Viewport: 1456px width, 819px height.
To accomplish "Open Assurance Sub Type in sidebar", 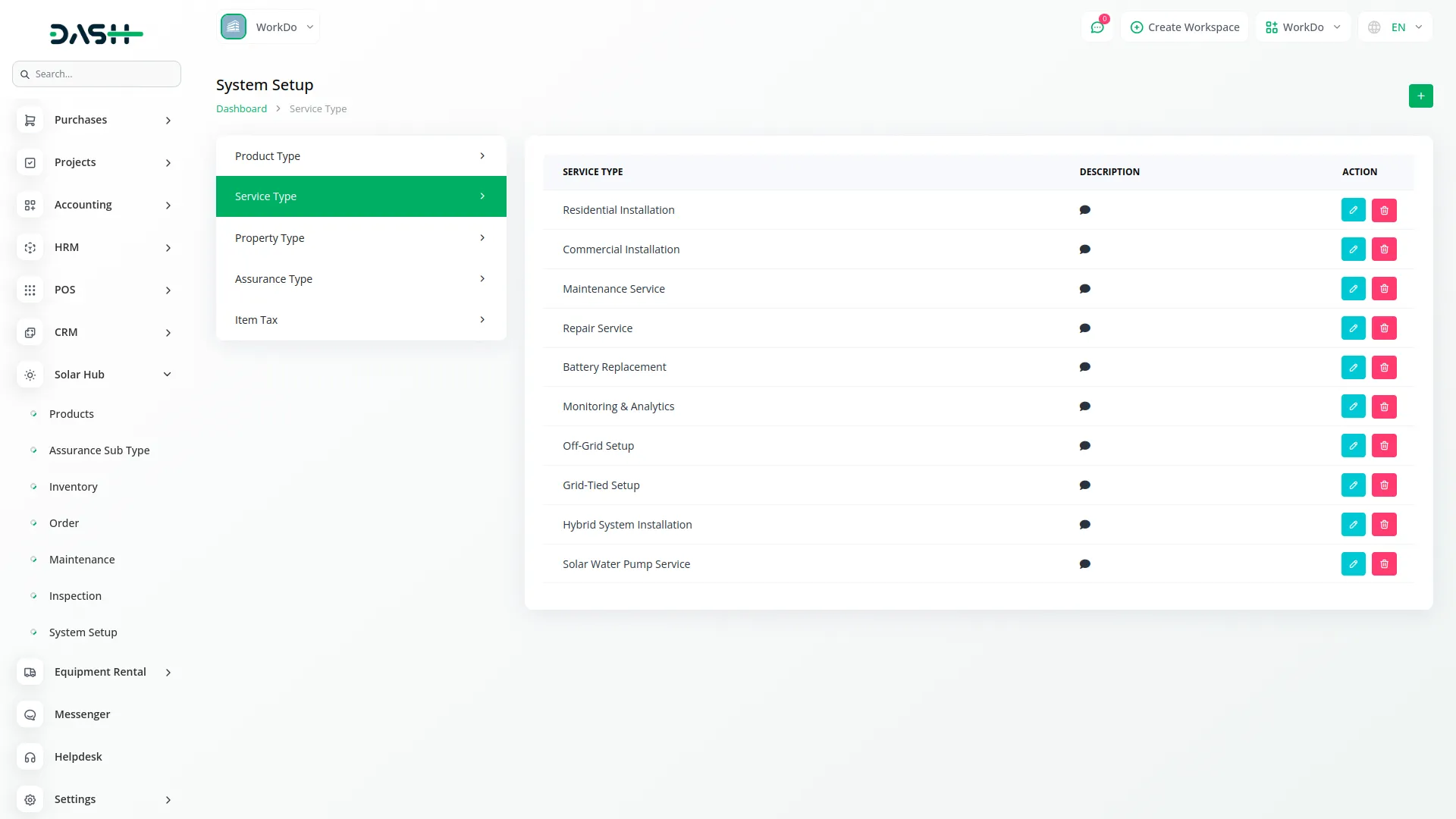I will click(x=99, y=450).
